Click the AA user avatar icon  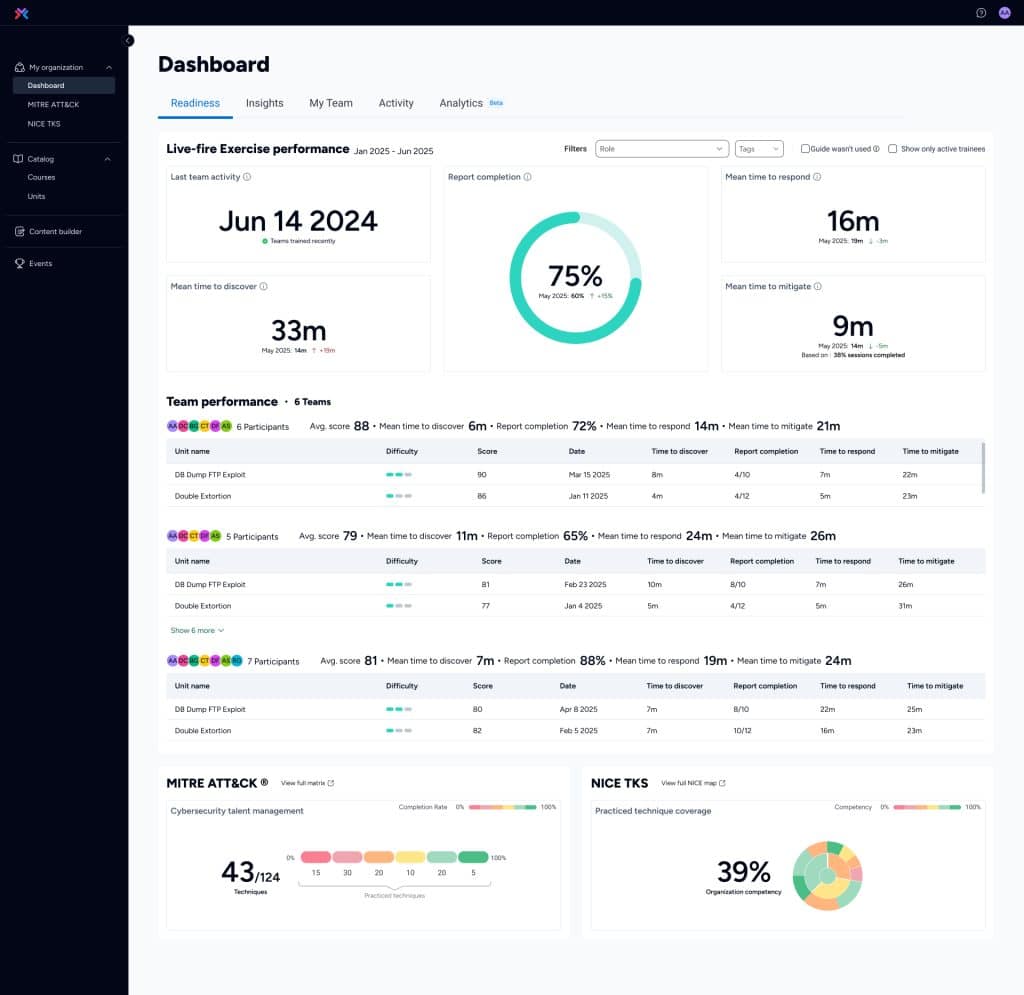[1005, 13]
